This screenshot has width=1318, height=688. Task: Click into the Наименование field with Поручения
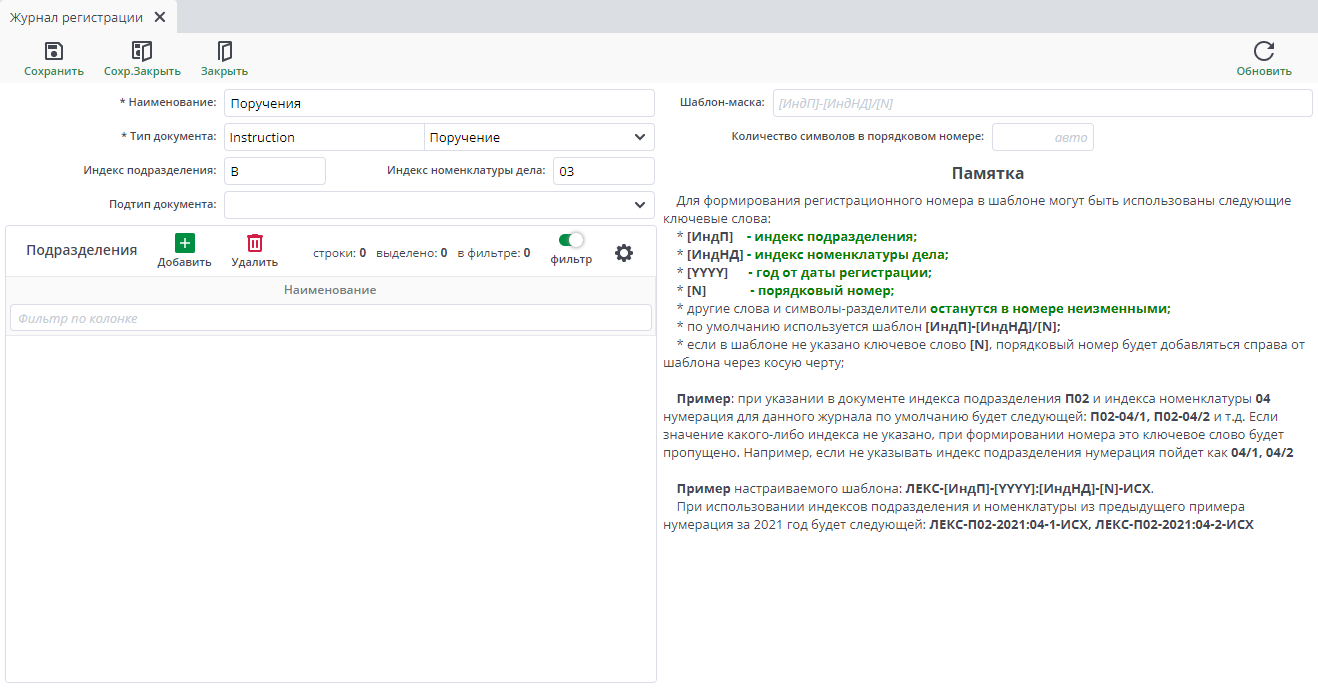pyautogui.click(x=439, y=103)
